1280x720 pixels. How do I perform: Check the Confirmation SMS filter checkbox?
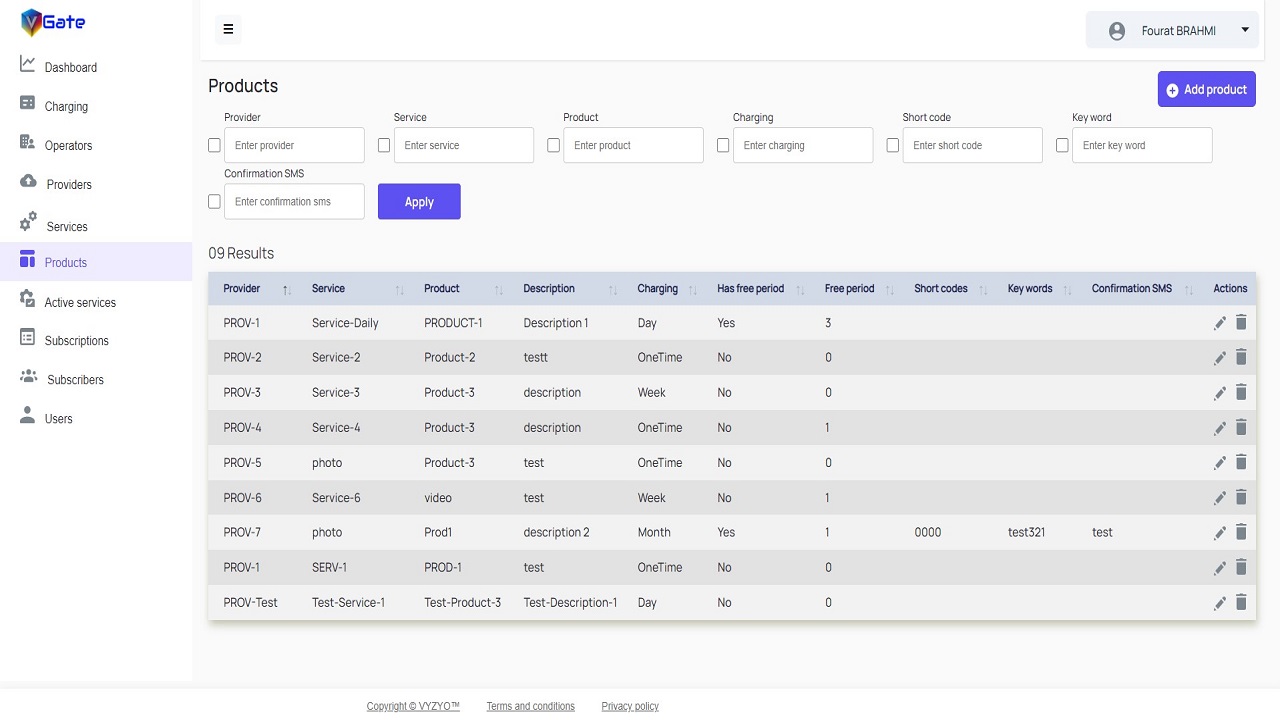[x=214, y=201]
